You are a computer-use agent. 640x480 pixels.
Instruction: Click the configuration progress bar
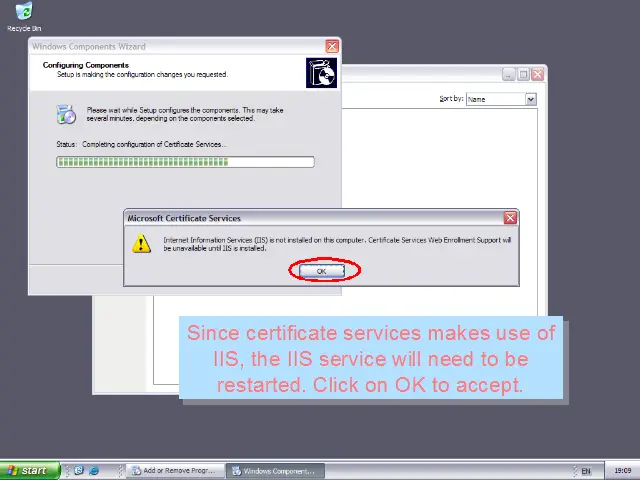click(x=185, y=162)
